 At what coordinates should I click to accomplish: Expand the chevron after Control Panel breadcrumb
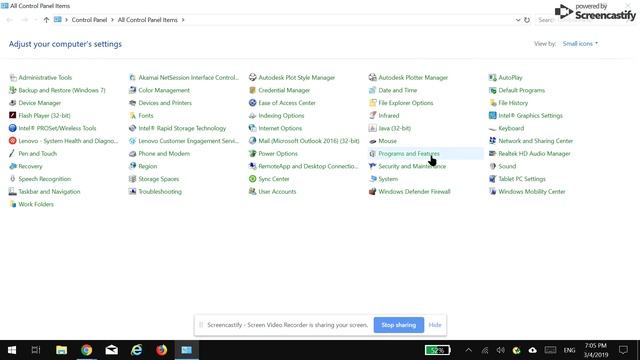pos(112,20)
